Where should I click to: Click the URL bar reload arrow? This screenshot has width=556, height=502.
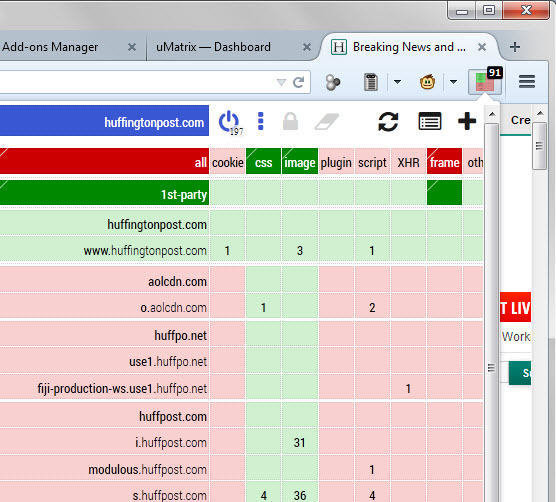[x=299, y=82]
